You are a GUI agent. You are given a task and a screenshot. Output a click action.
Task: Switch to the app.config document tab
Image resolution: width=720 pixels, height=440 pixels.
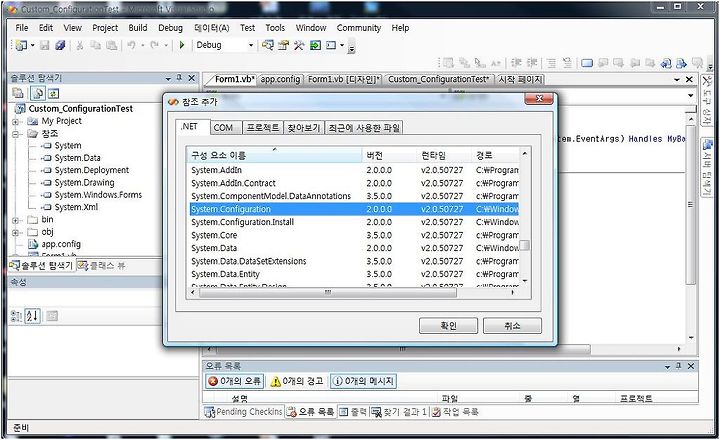pyautogui.click(x=280, y=79)
